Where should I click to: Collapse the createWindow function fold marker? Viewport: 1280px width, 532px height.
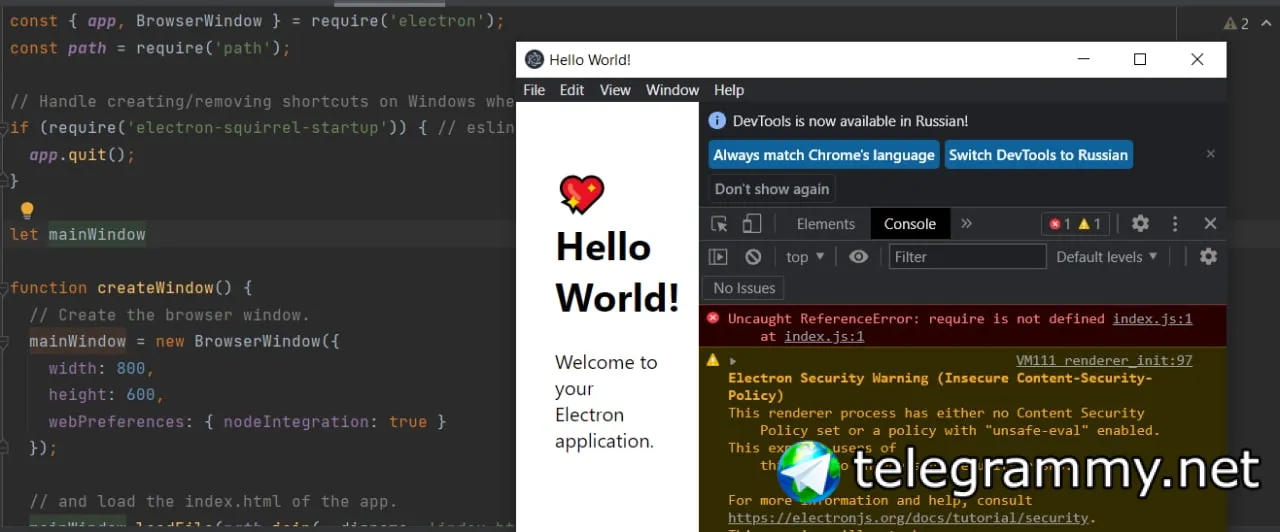point(3,288)
